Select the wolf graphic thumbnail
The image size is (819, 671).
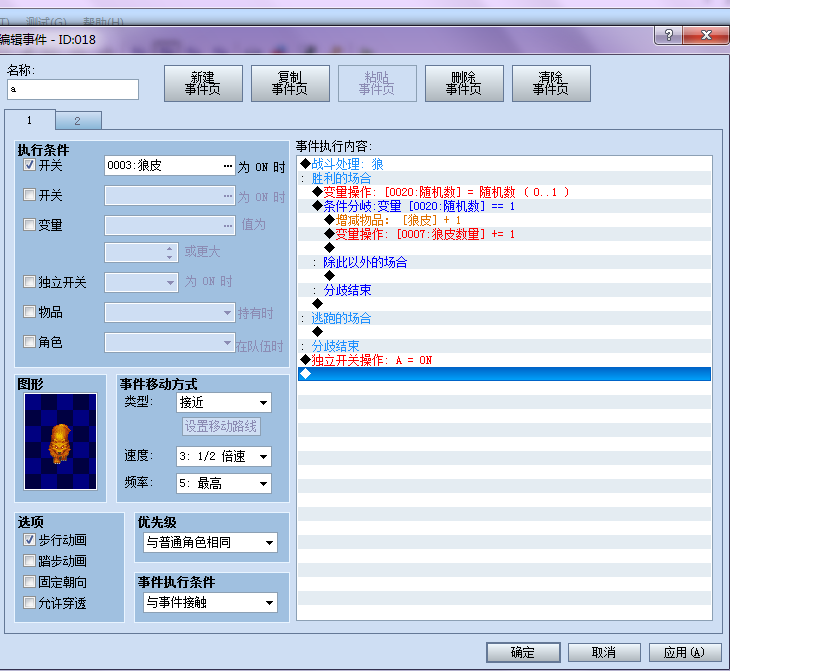click(61, 441)
